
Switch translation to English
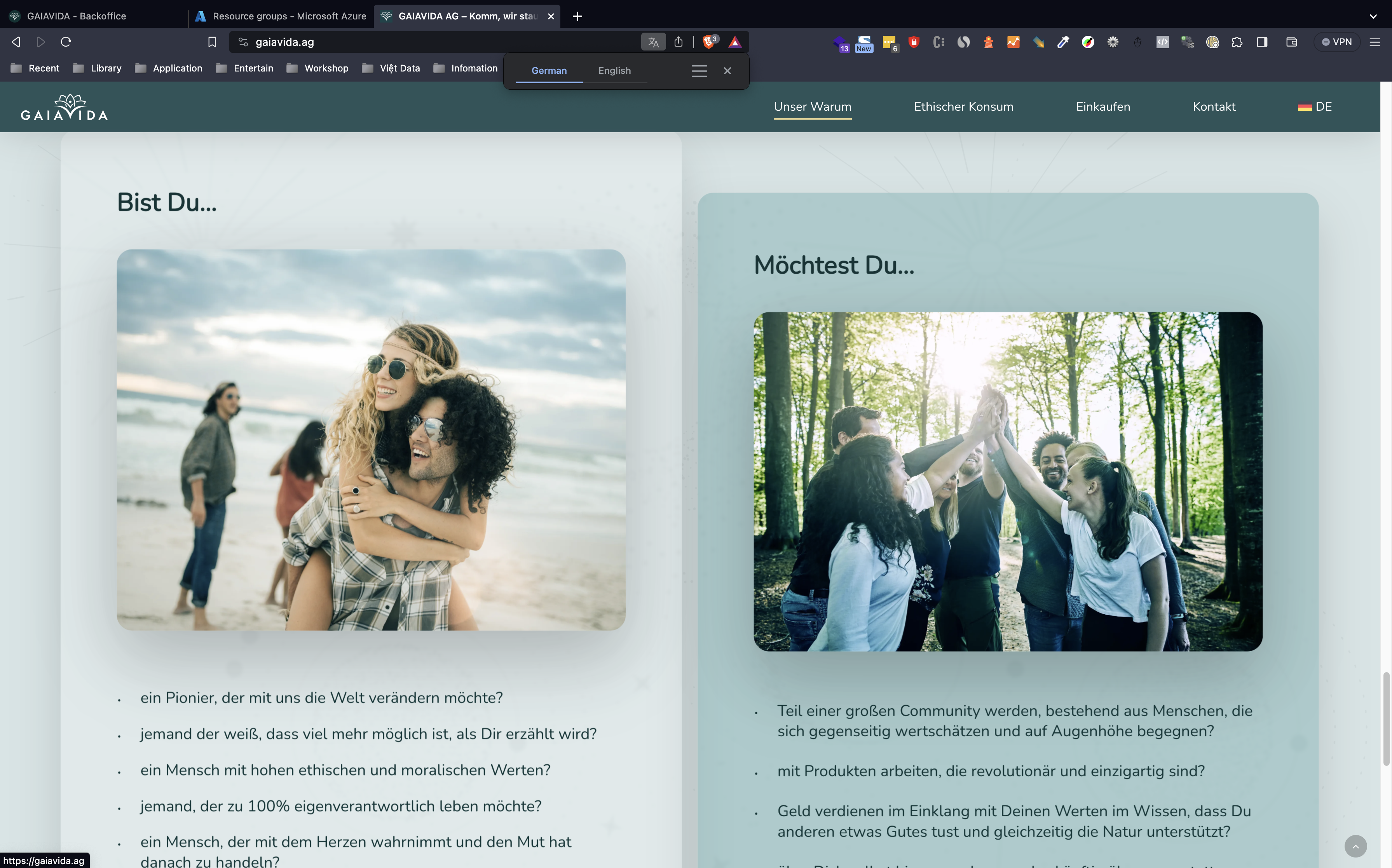coord(614,71)
